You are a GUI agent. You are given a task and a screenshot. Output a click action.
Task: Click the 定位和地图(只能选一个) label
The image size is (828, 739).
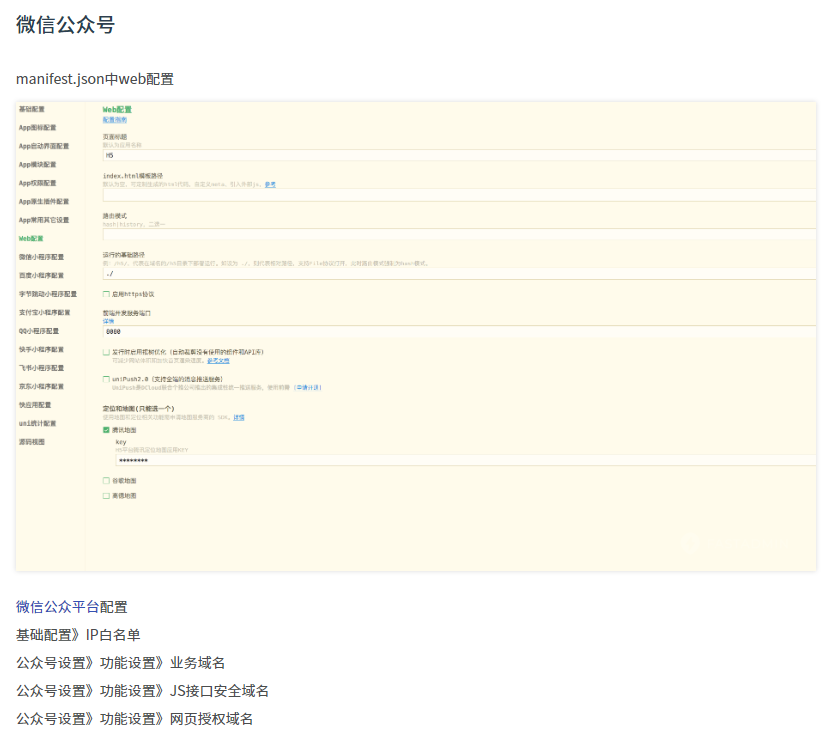[138, 409]
